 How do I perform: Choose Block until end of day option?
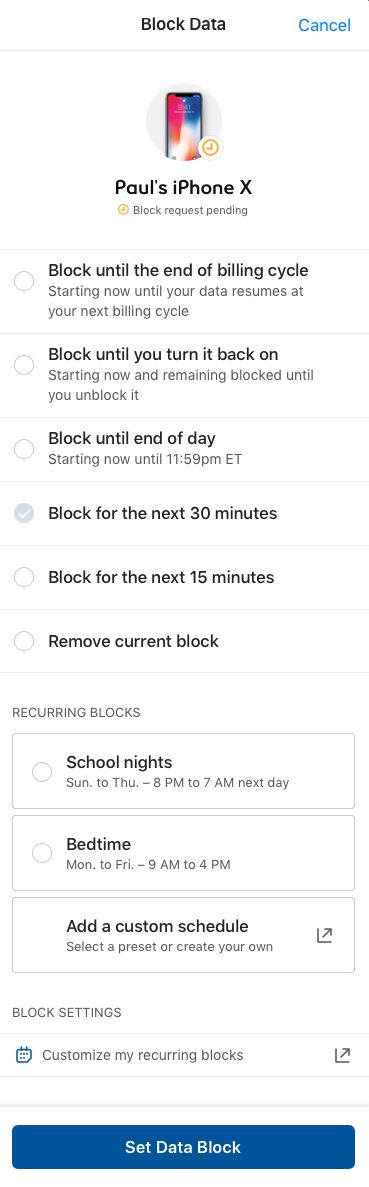tap(184, 450)
